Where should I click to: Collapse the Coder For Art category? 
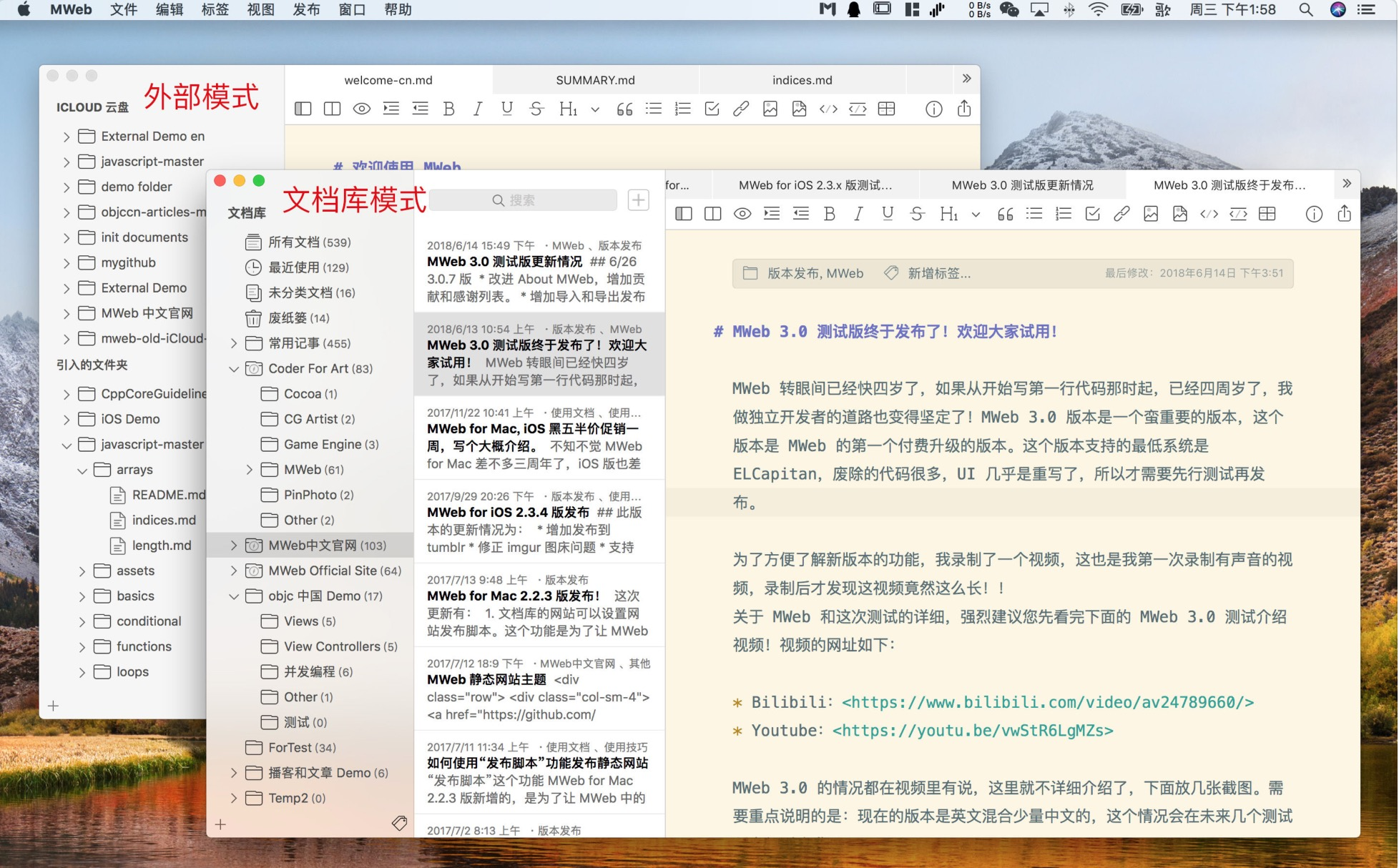point(234,369)
